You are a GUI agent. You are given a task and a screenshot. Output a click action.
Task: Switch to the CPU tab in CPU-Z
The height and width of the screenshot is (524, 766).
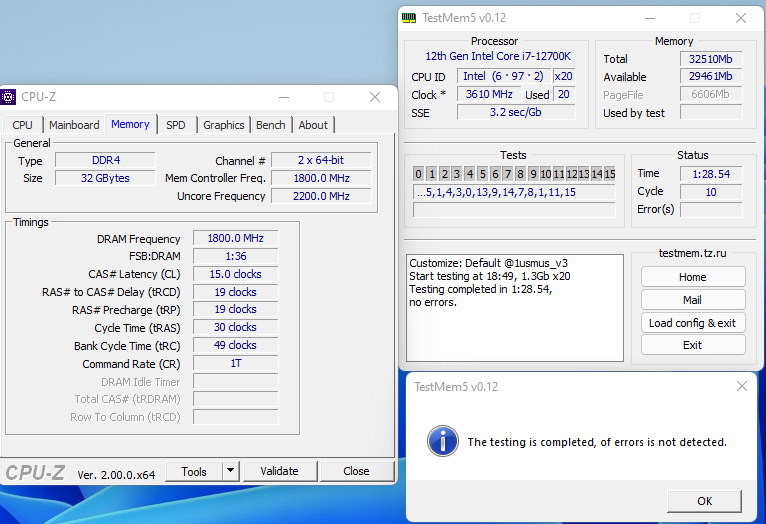tap(22, 125)
